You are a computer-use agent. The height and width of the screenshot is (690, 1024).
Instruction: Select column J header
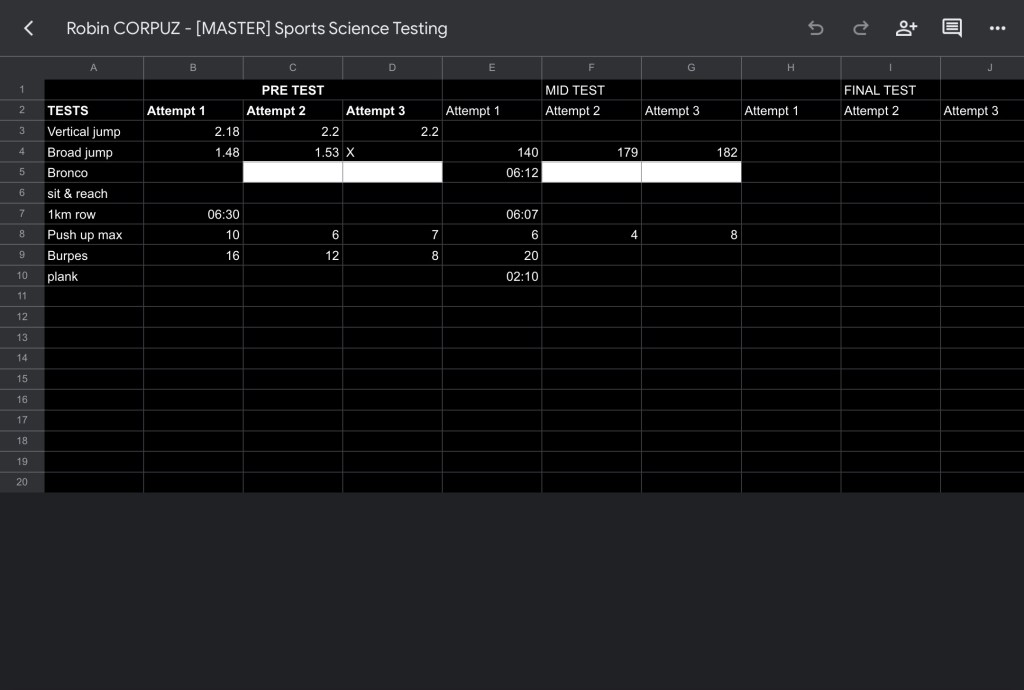pos(988,68)
